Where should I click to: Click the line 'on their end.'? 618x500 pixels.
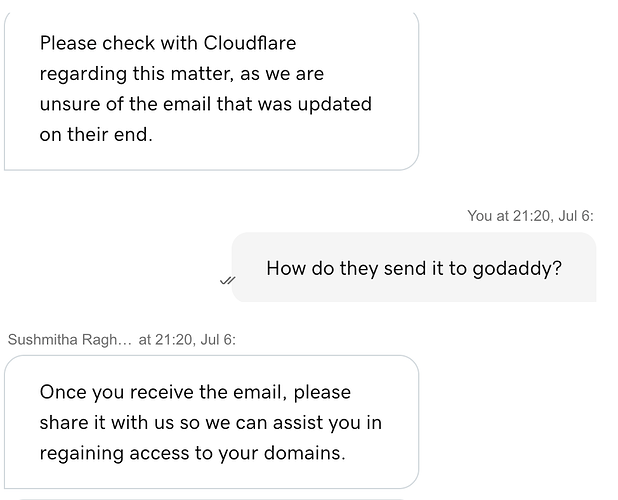[x=96, y=134]
